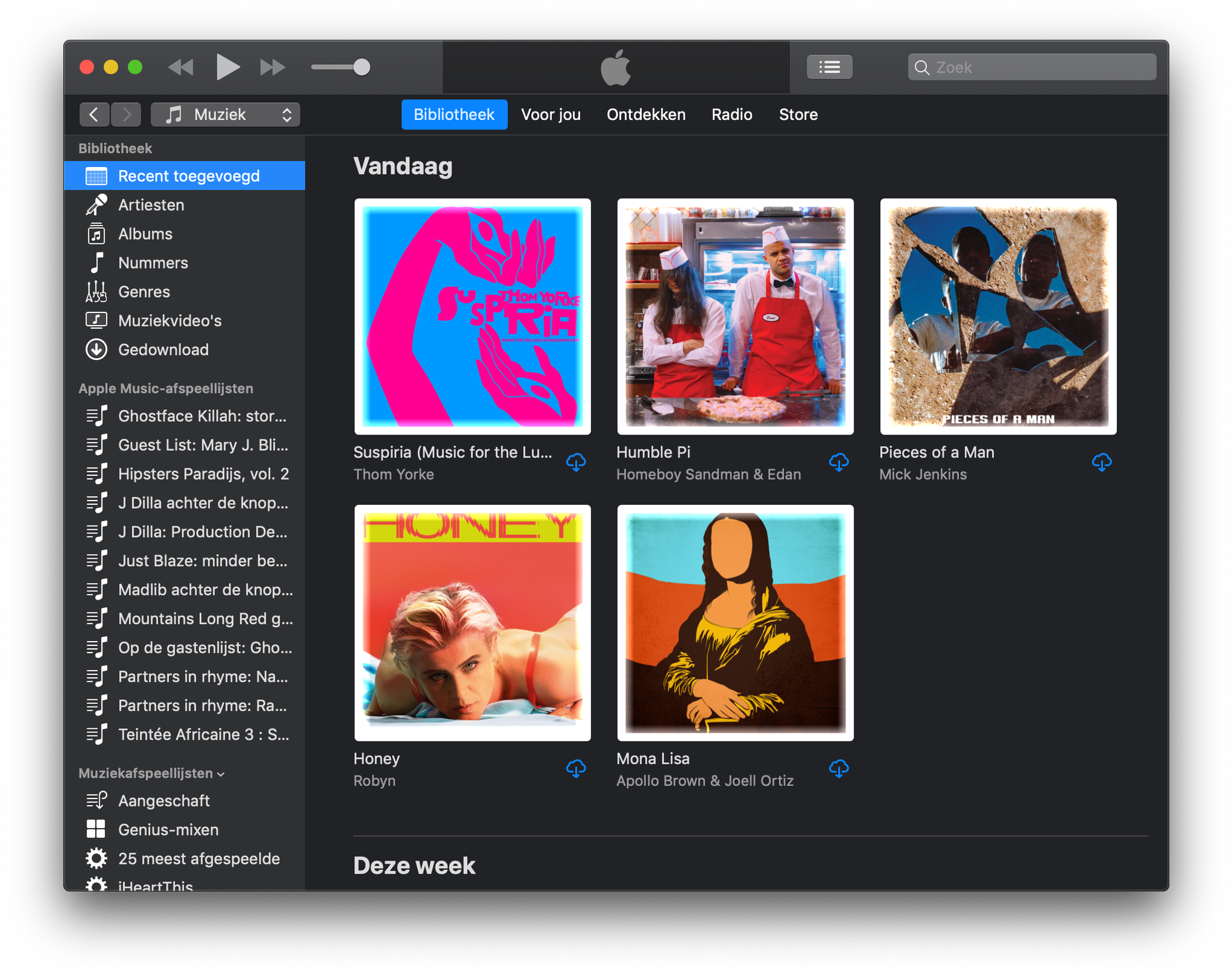Open the Honey album artwork
The width and height of the screenshot is (1232, 974).
pyautogui.click(x=472, y=623)
